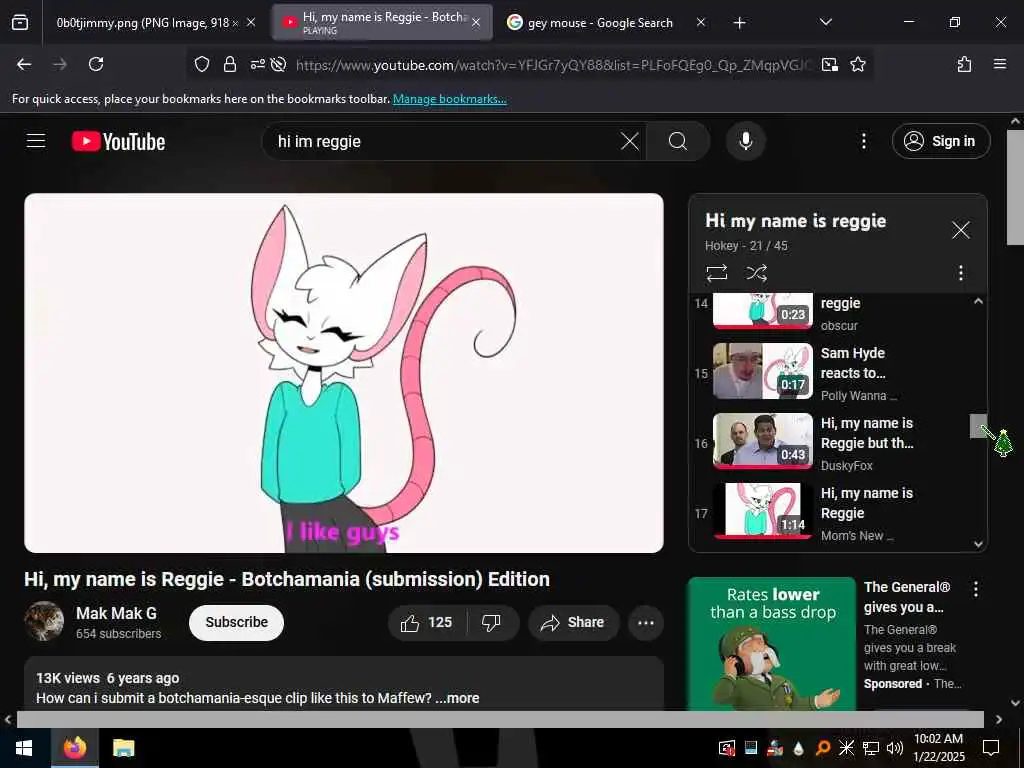Toggle picture-in-picture from address bar
This screenshot has width=1024, height=768.
pos(829,64)
